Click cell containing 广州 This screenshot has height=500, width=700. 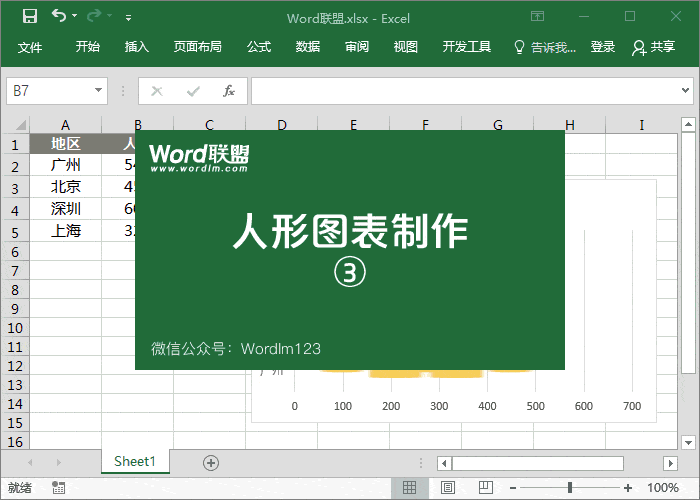tap(66, 165)
